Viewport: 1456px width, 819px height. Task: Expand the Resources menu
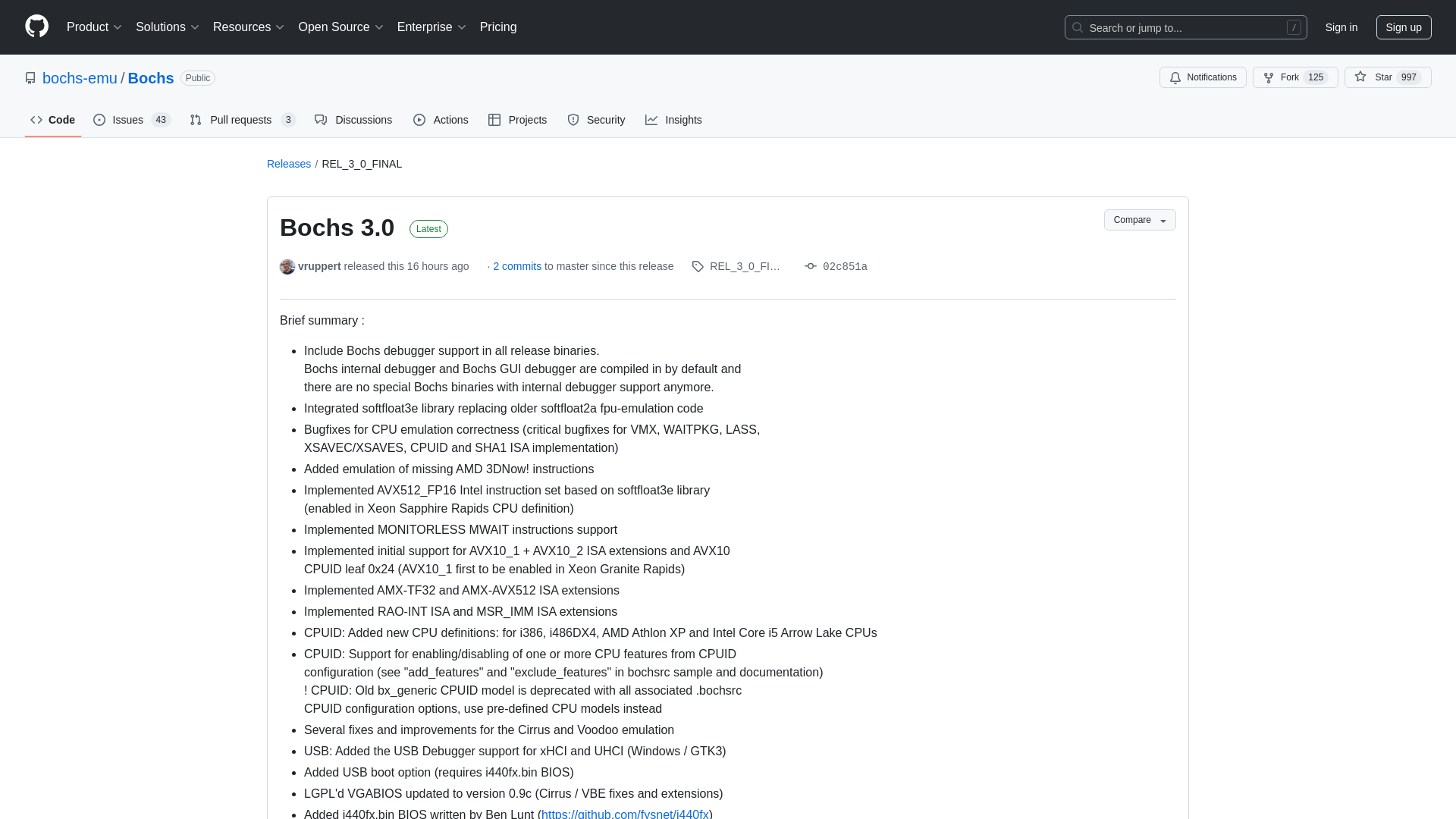pyautogui.click(x=248, y=27)
